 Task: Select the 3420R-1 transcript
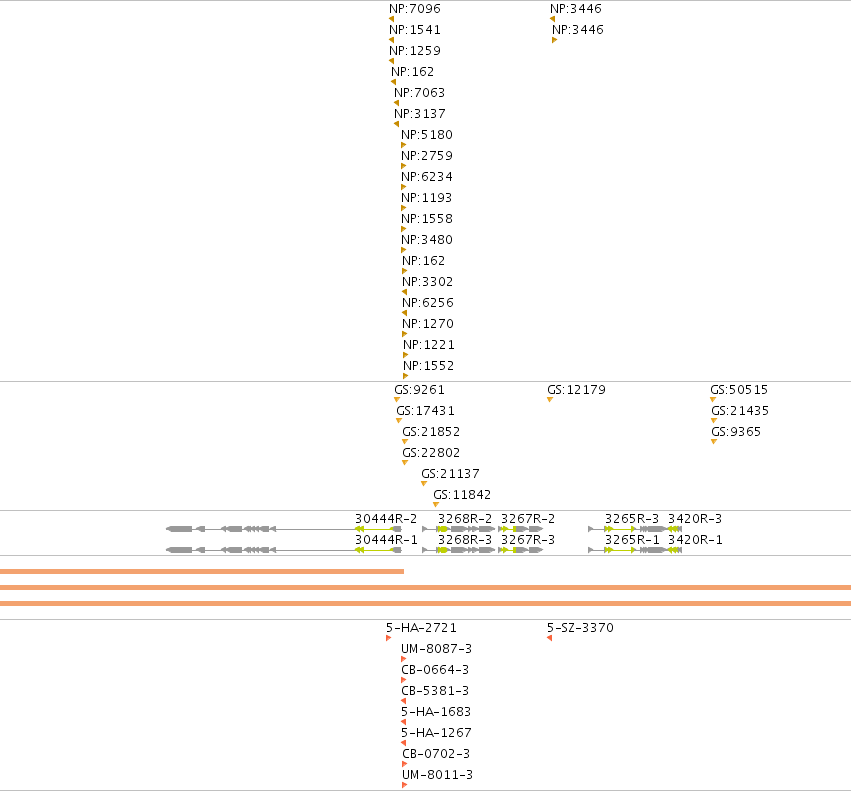pos(695,540)
